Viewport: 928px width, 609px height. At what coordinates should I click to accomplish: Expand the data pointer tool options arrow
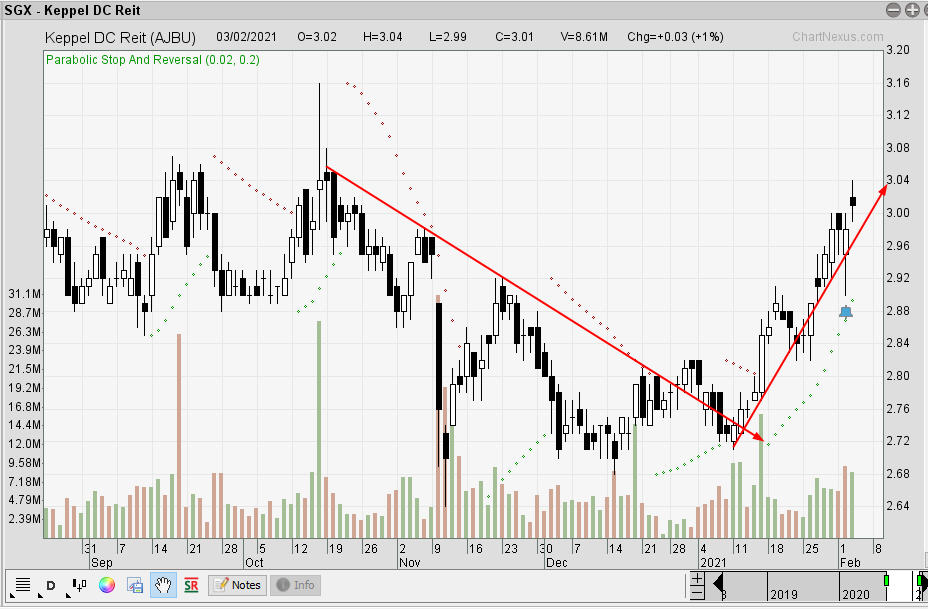click(x=68, y=596)
